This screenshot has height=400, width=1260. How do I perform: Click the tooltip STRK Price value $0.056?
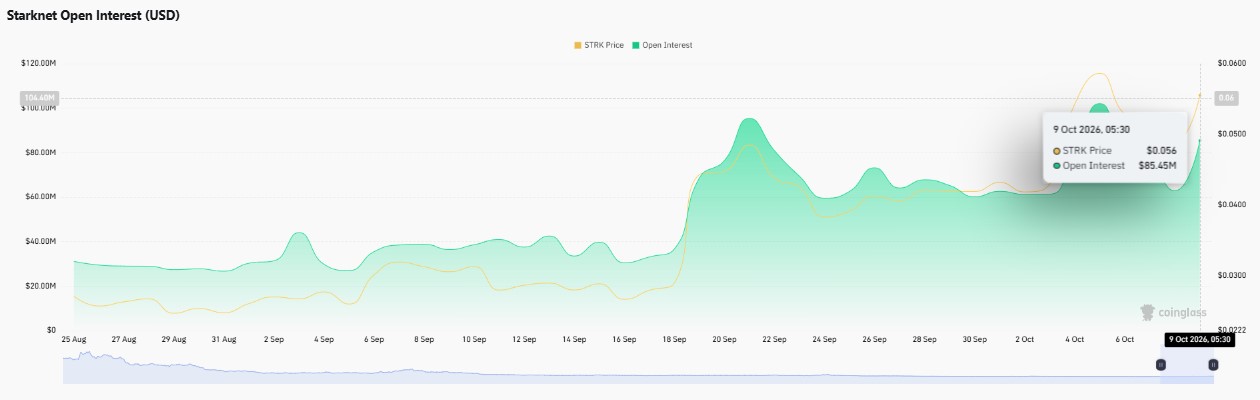(1160, 150)
